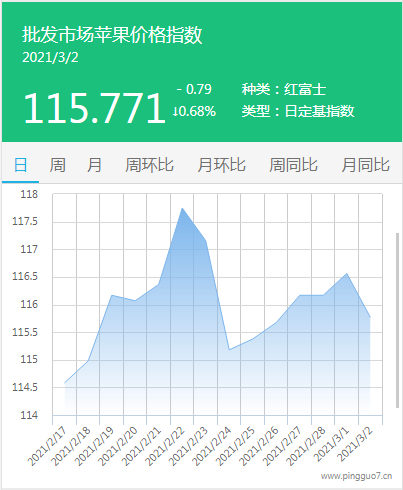Click the 115.771 index value
Viewport: 403px width, 490px height.
point(95,108)
